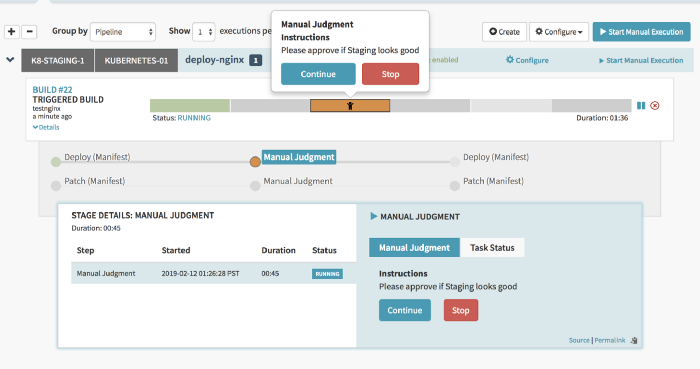Click the Create button
This screenshot has width=700, height=369.
click(504, 32)
